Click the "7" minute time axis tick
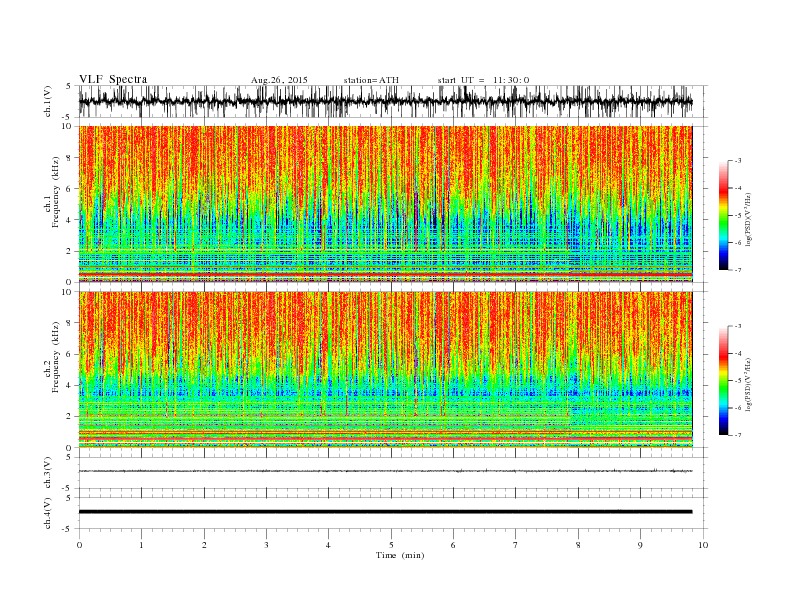Image resolution: width=792 pixels, height=612 pixels. [x=515, y=545]
